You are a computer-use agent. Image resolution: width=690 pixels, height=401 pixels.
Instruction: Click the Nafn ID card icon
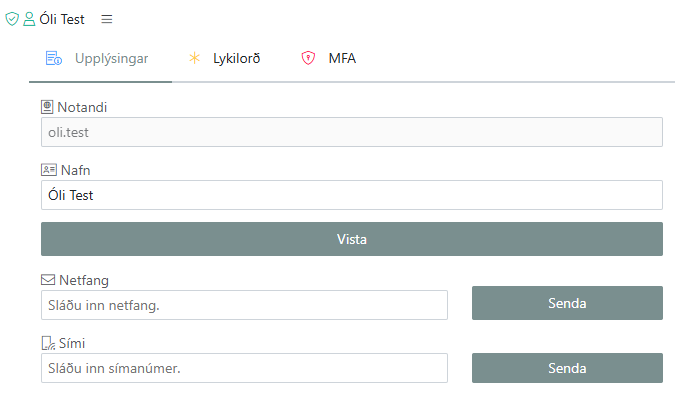click(x=49, y=170)
